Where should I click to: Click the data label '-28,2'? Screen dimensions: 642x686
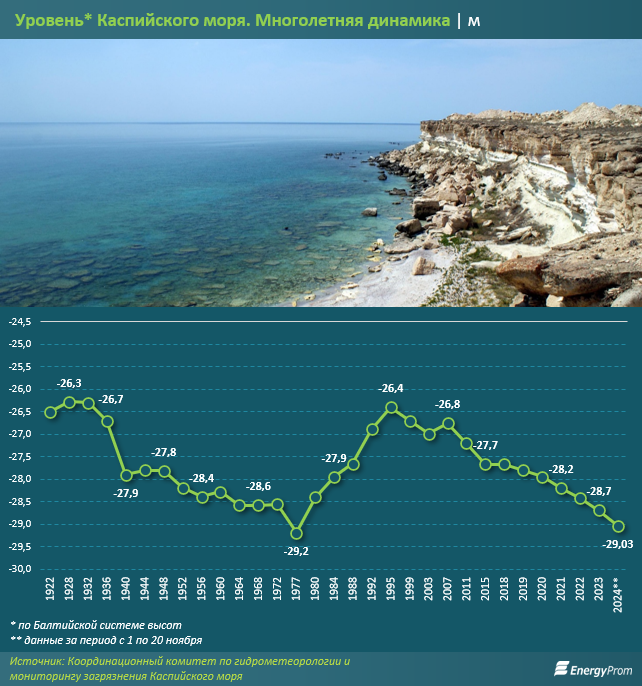pos(561,469)
